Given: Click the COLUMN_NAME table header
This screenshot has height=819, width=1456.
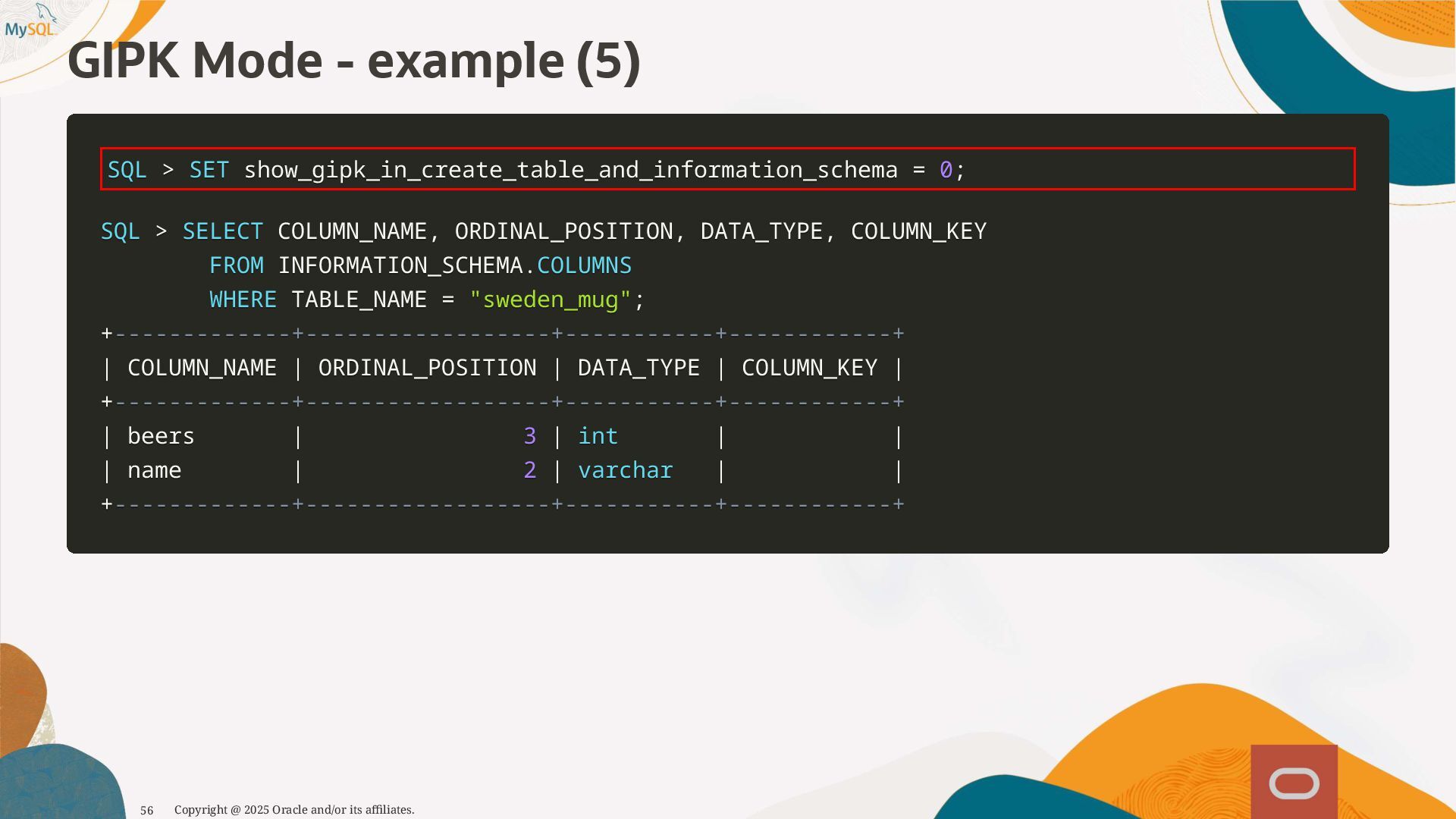Looking at the screenshot, I should coord(202,368).
